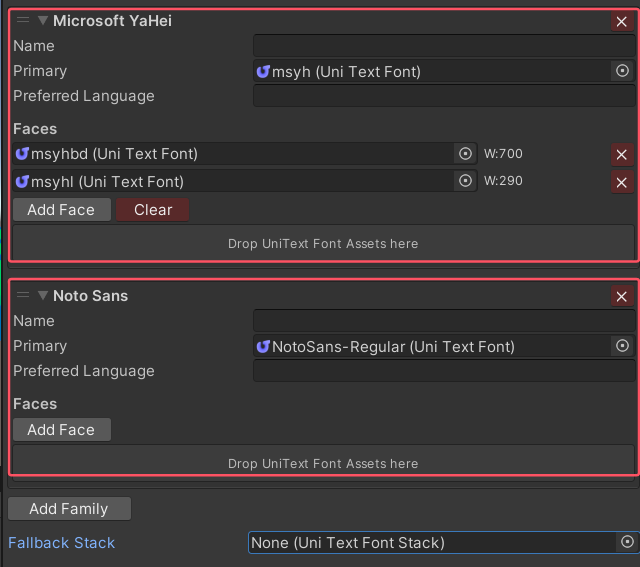Click the Microsoft YaHei header title
The width and height of the screenshot is (640, 567).
113,21
